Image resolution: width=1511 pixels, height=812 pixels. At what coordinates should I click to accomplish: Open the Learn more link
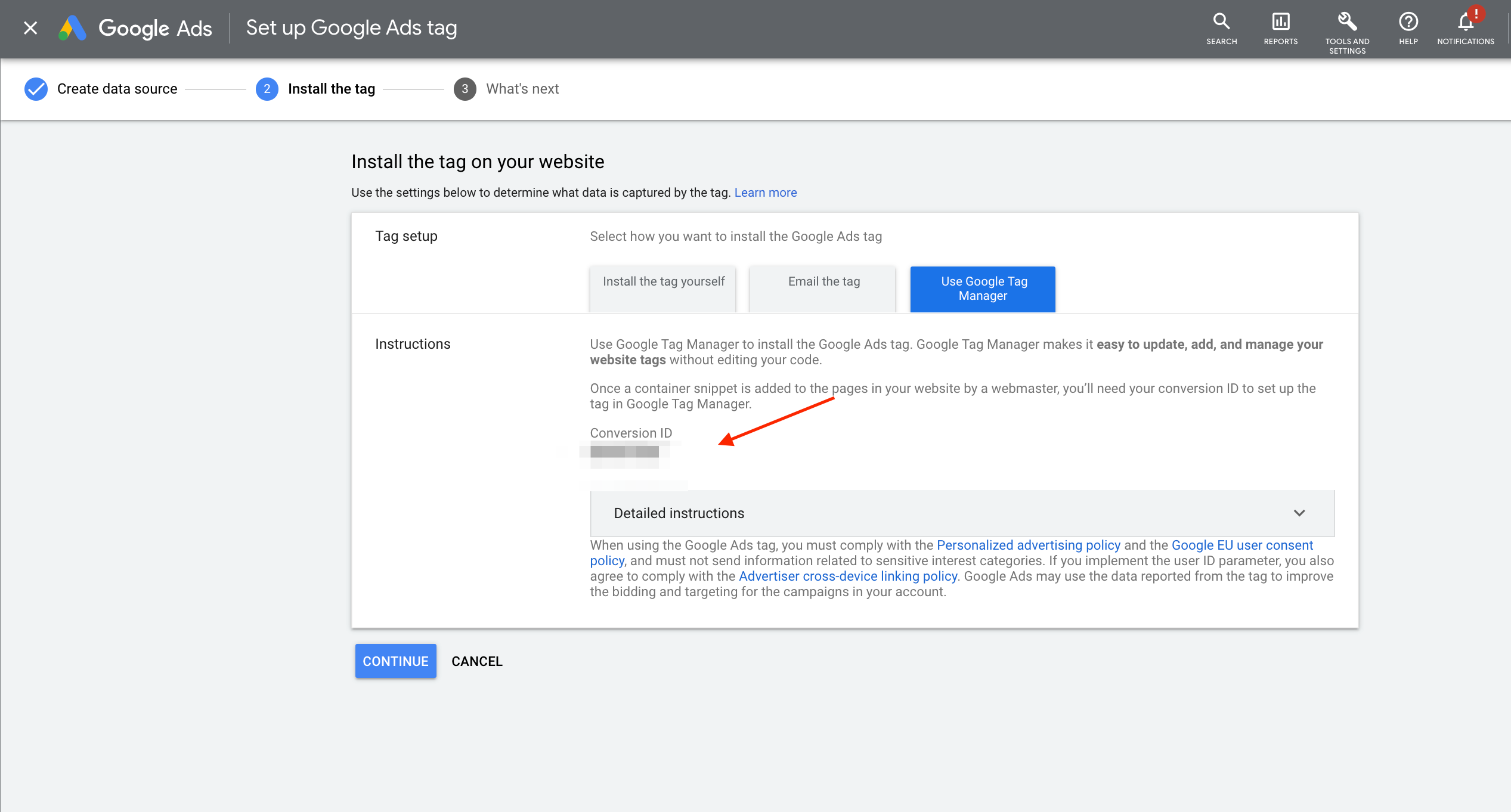tap(765, 193)
